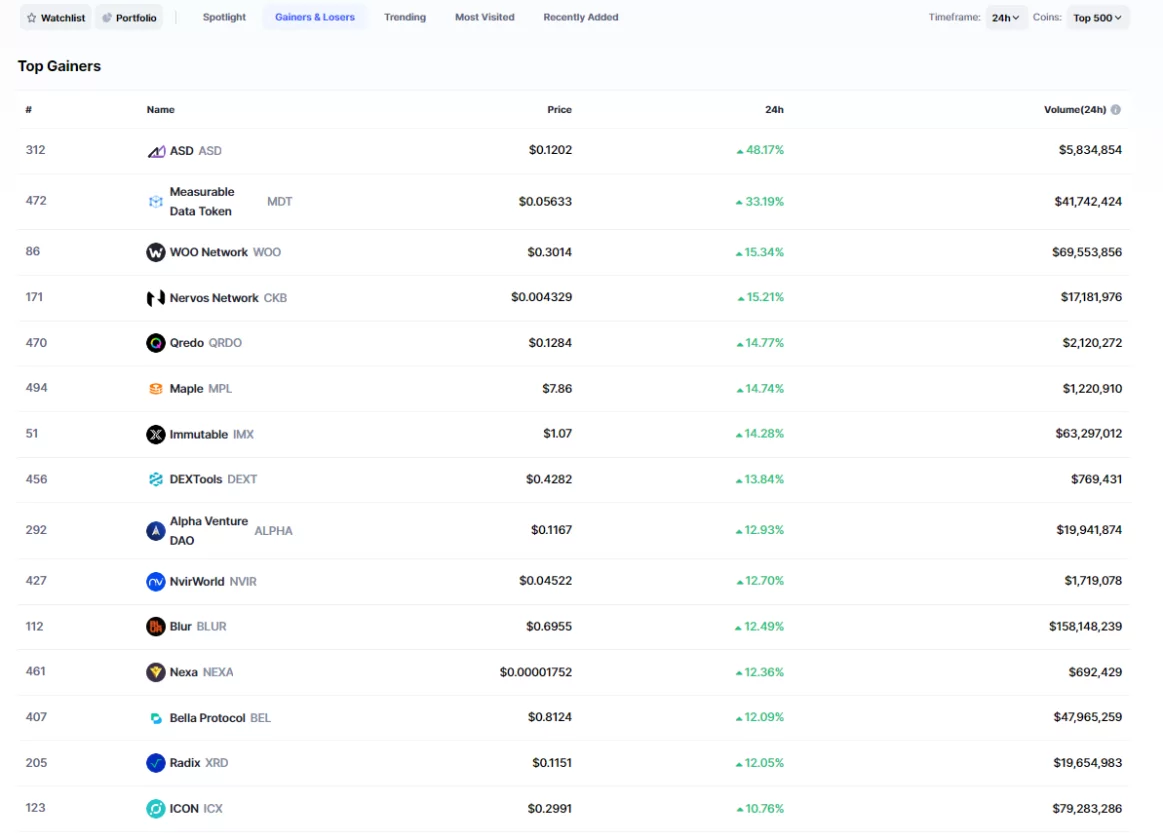The image size is (1163, 840).
Task: Sort by the Price column header
Action: tap(559, 110)
